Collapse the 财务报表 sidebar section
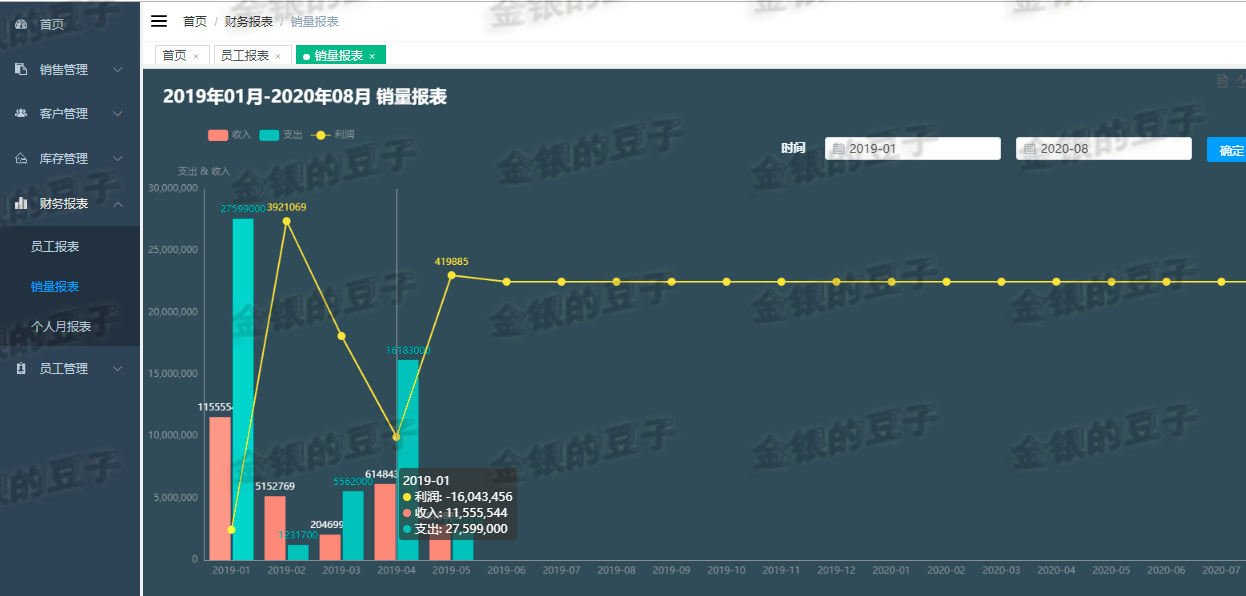1246x596 pixels. pyautogui.click(x=70, y=202)
